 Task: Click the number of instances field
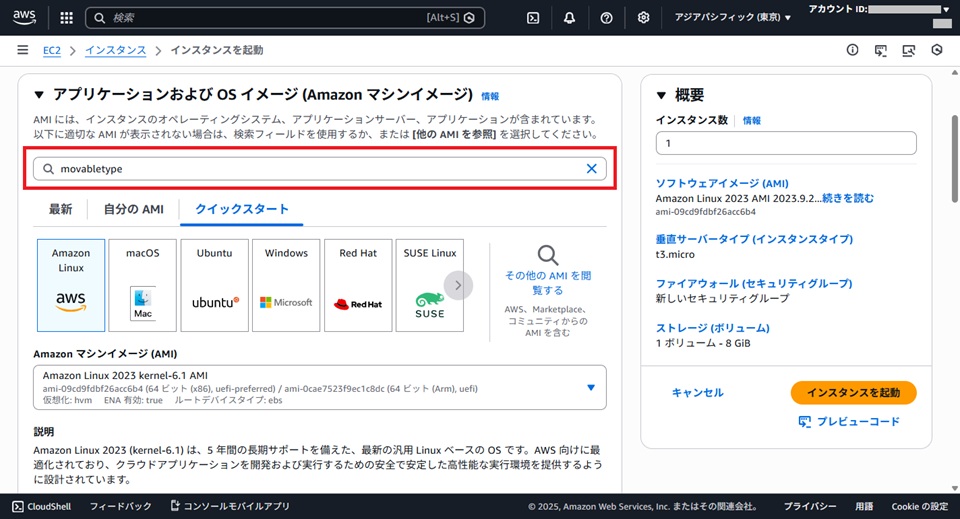[x=785, y=144]
